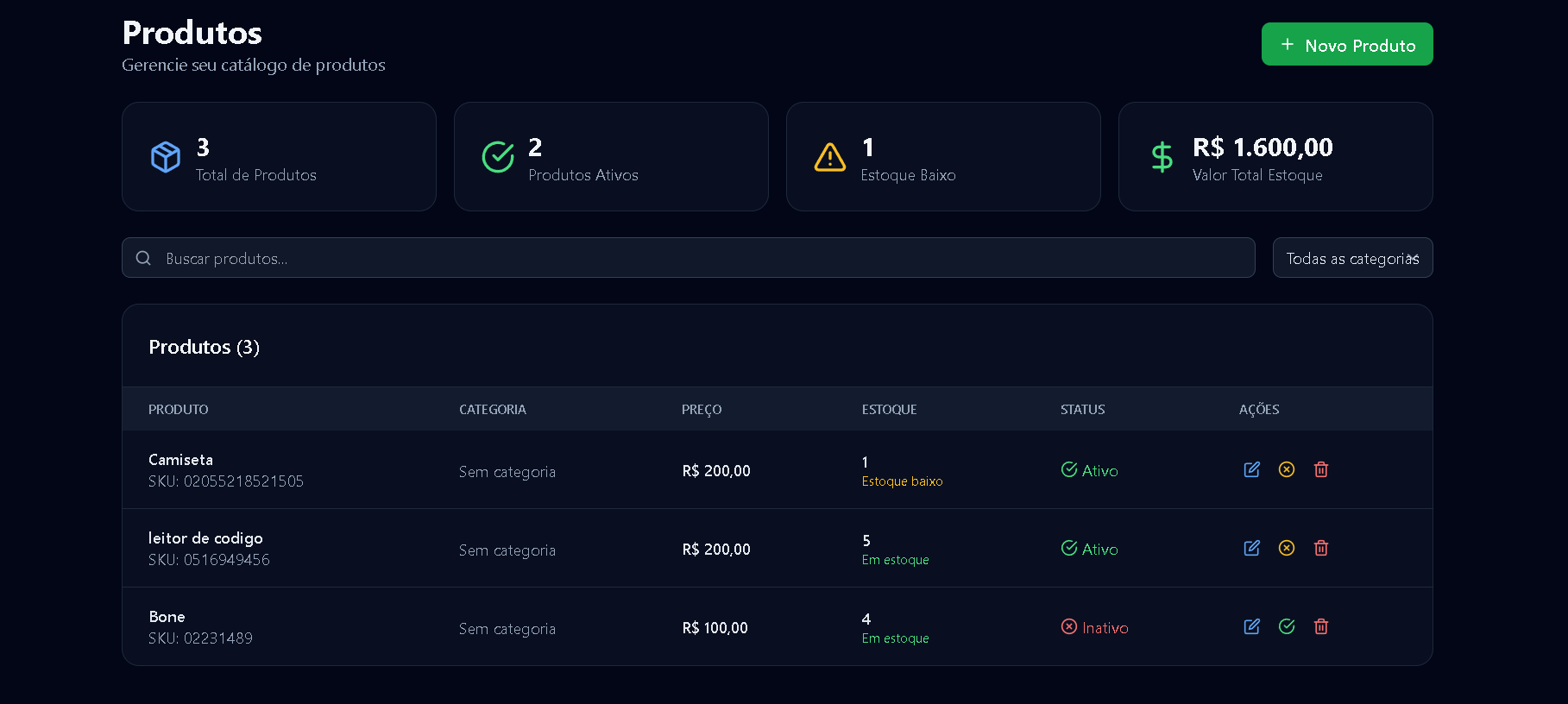Screen dimensions: 1568x704
Task: Click SKU 02231489
Action: click(x=200, y=638)
